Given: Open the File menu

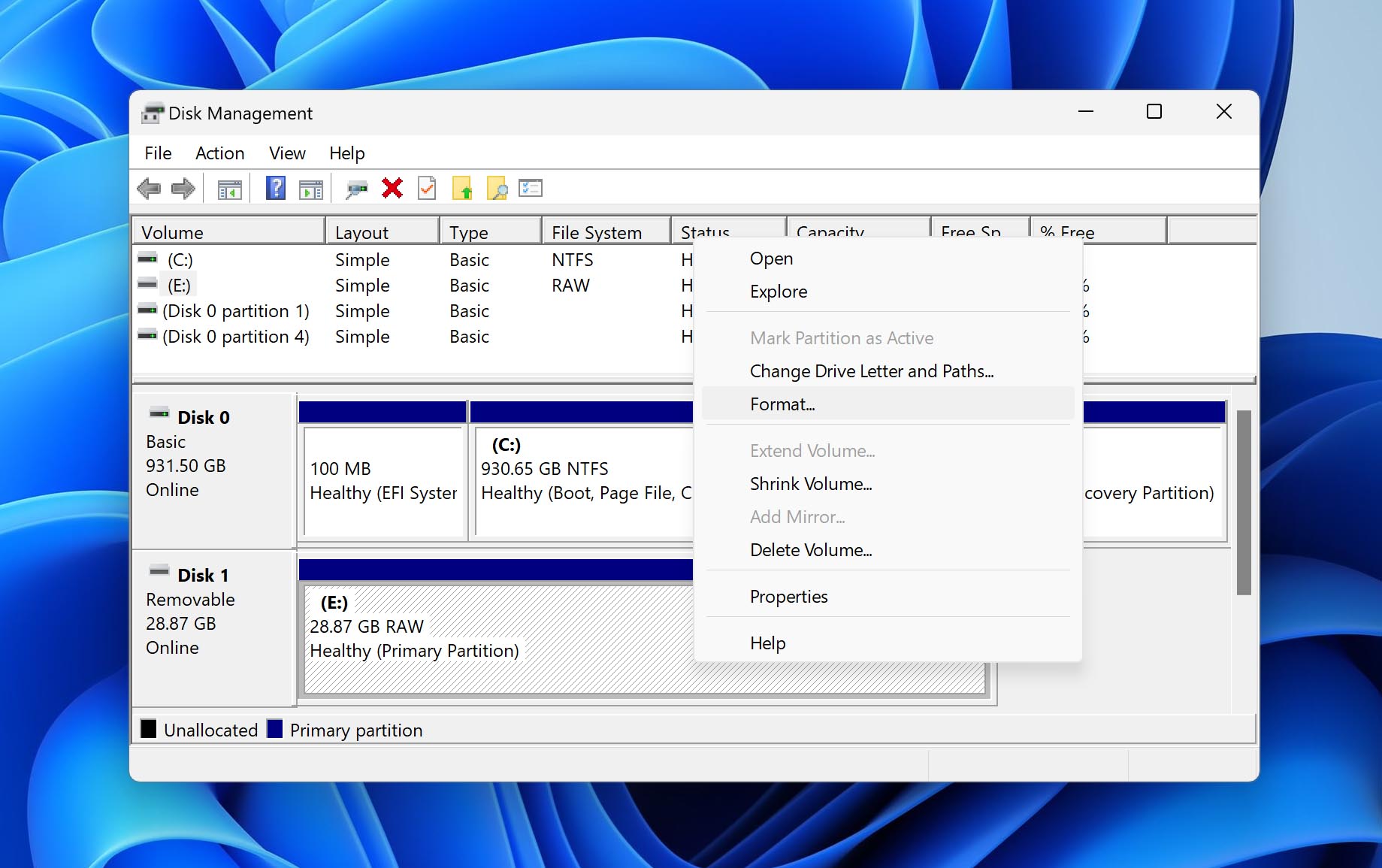Looking at the screenshot, I should 158,153.
